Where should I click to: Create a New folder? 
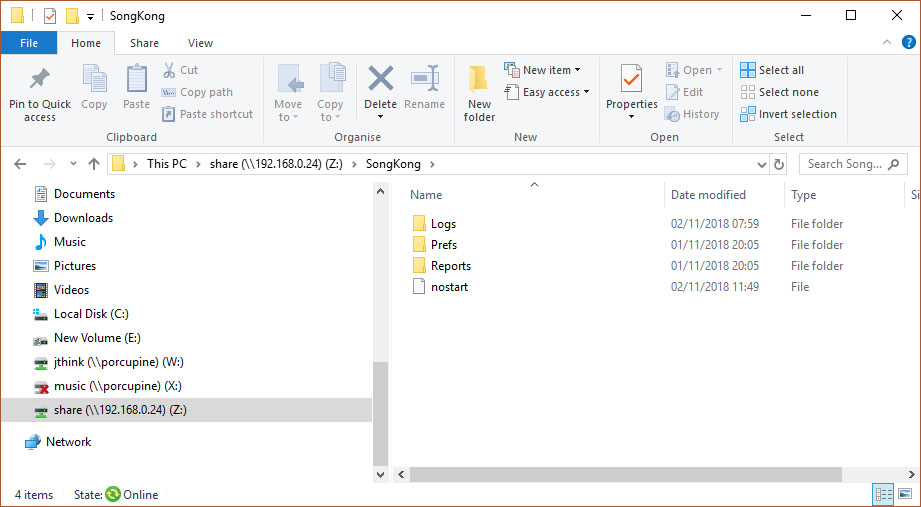[x=479, y=93]
